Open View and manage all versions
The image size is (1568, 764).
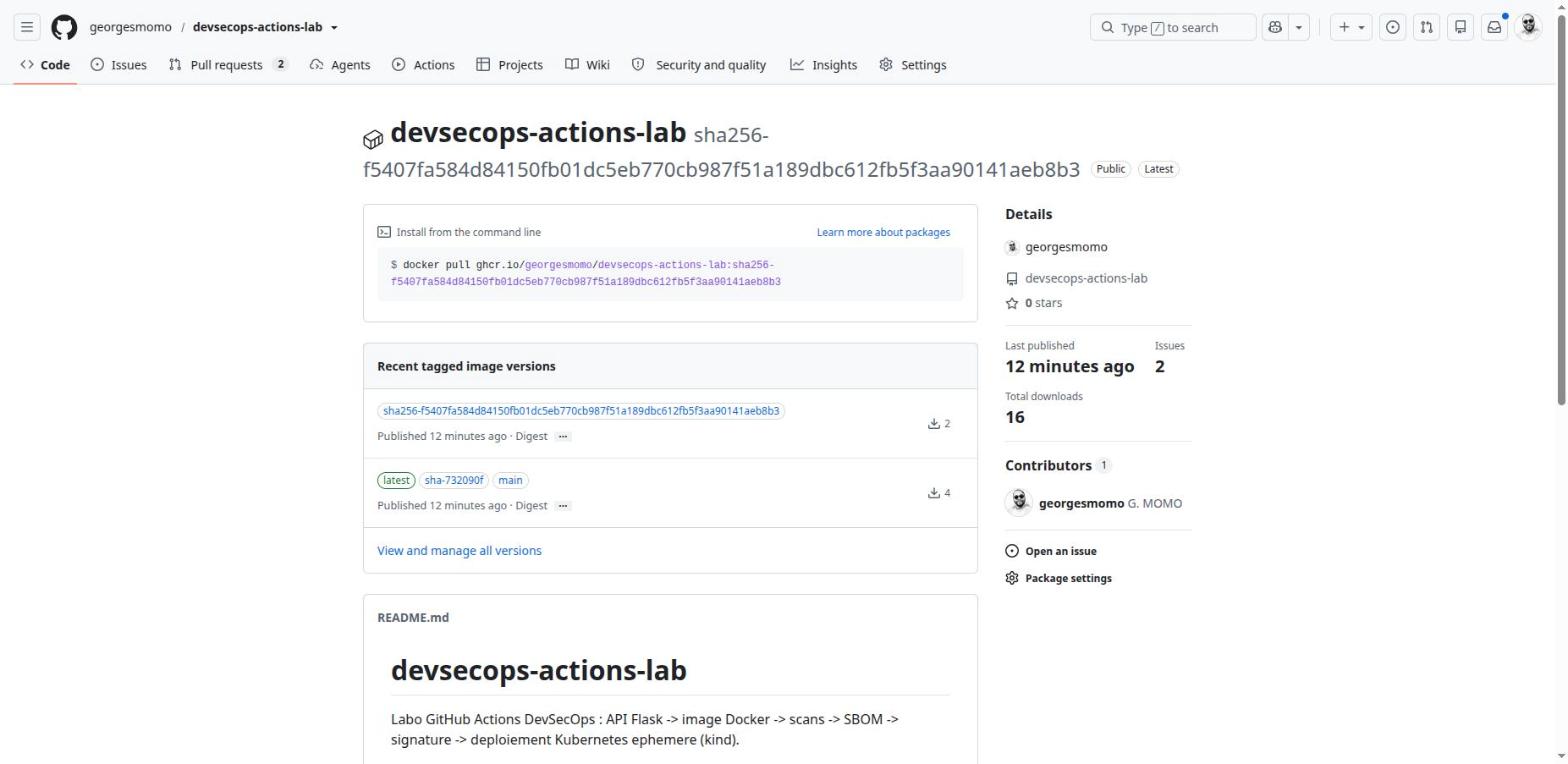pyautogui.click(x=459, y=551)
